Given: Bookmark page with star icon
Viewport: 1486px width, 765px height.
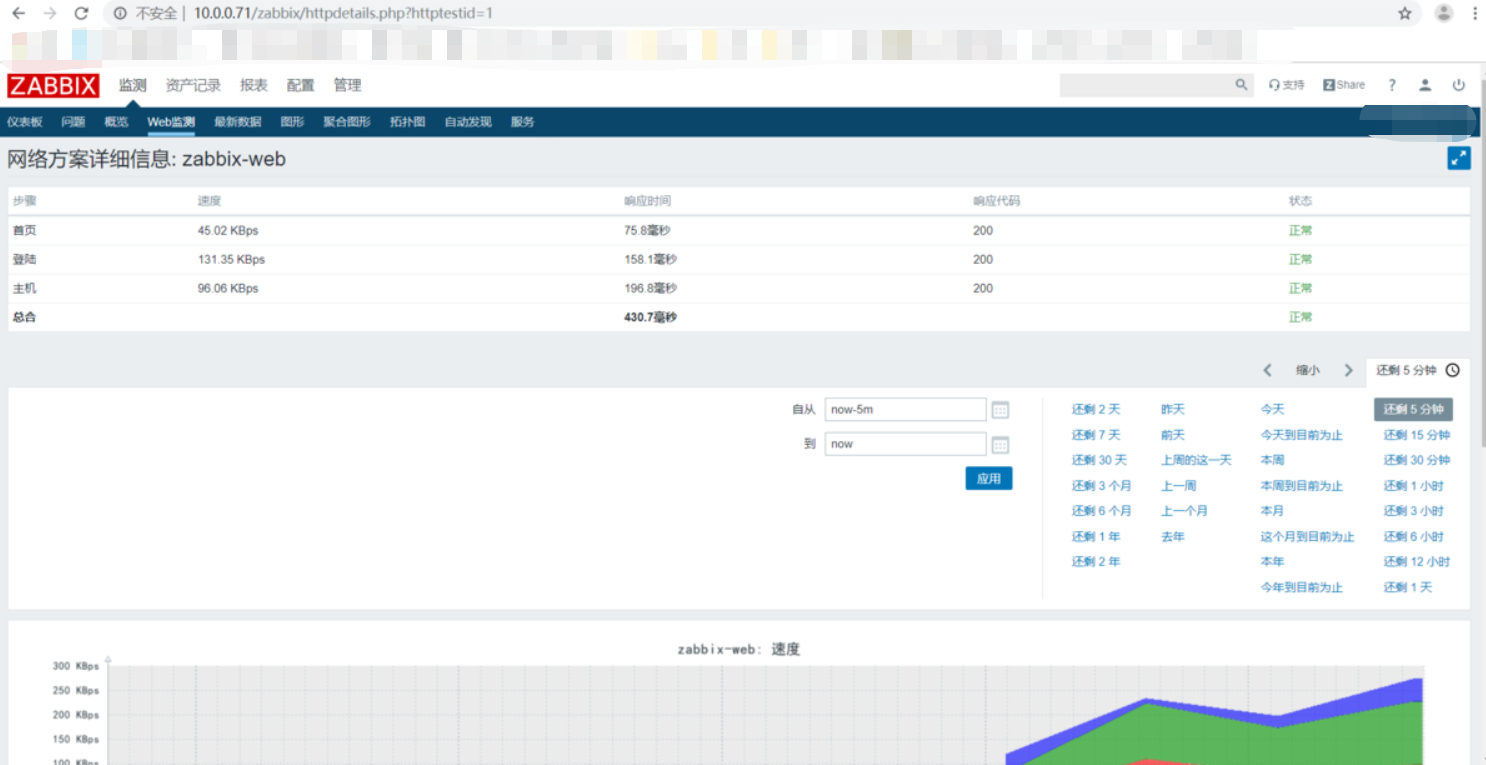Looking at the screenshot, I should 1405,13.
